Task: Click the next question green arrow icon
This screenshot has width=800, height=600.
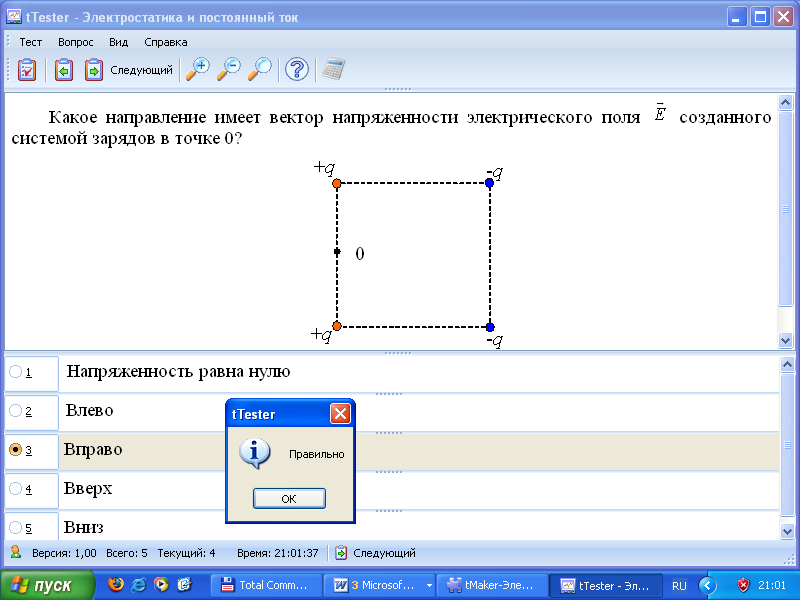Action: tap(93, 70)
